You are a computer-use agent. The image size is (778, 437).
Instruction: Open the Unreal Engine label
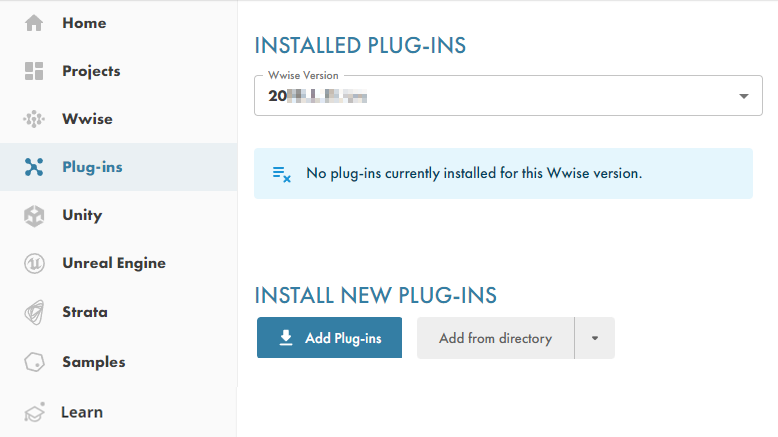point(114,263)
